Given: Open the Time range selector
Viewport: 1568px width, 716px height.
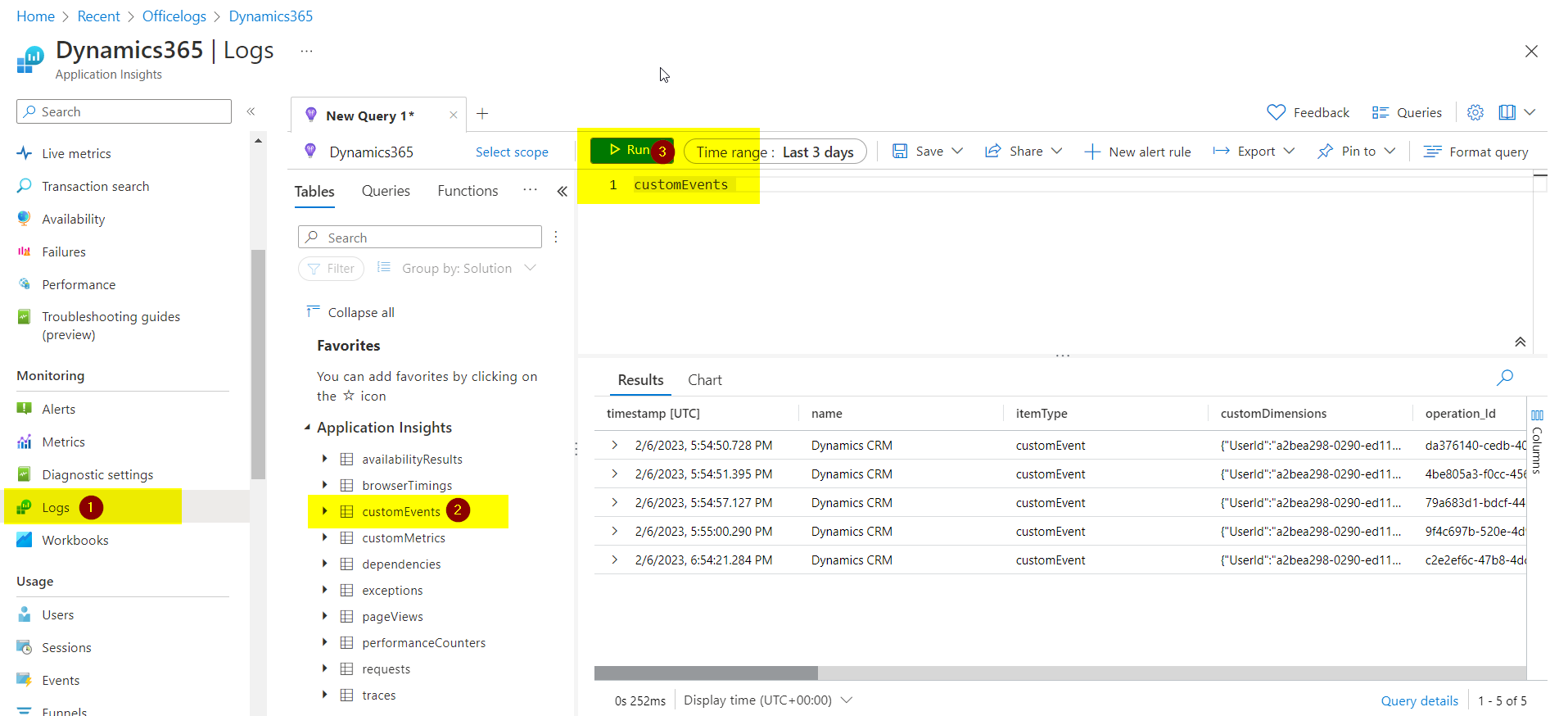Looking at the screenshot, I should point(775,152).
